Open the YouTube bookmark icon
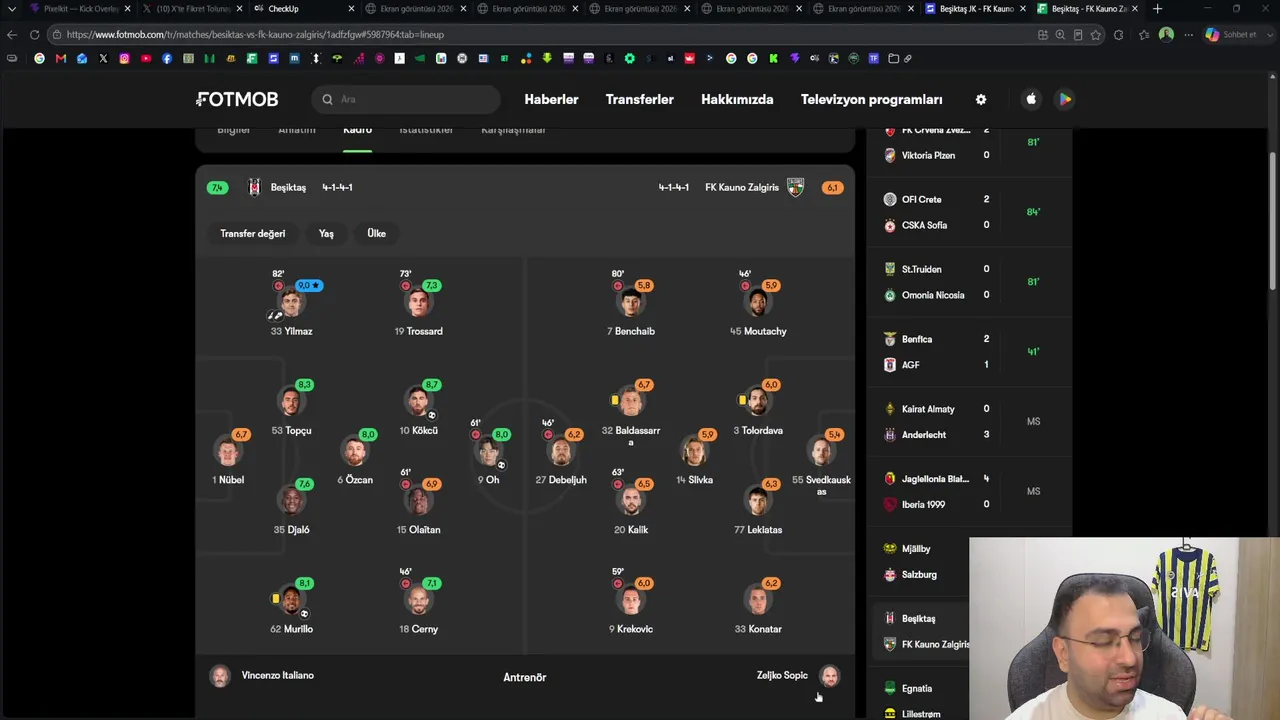The width and height of the screenshot is (1280, 720). pyautogui.click(x=146, y=58)
